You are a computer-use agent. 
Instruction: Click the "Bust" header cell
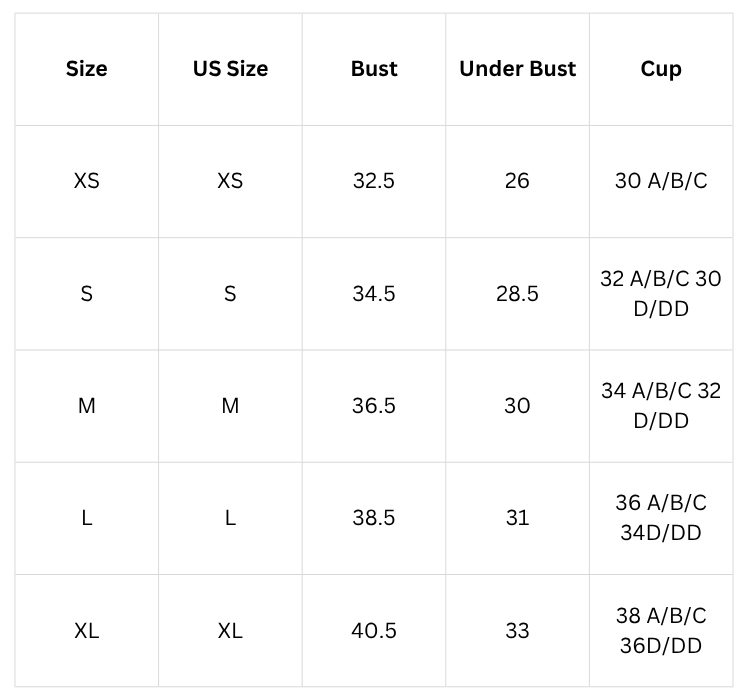point(374,69)
